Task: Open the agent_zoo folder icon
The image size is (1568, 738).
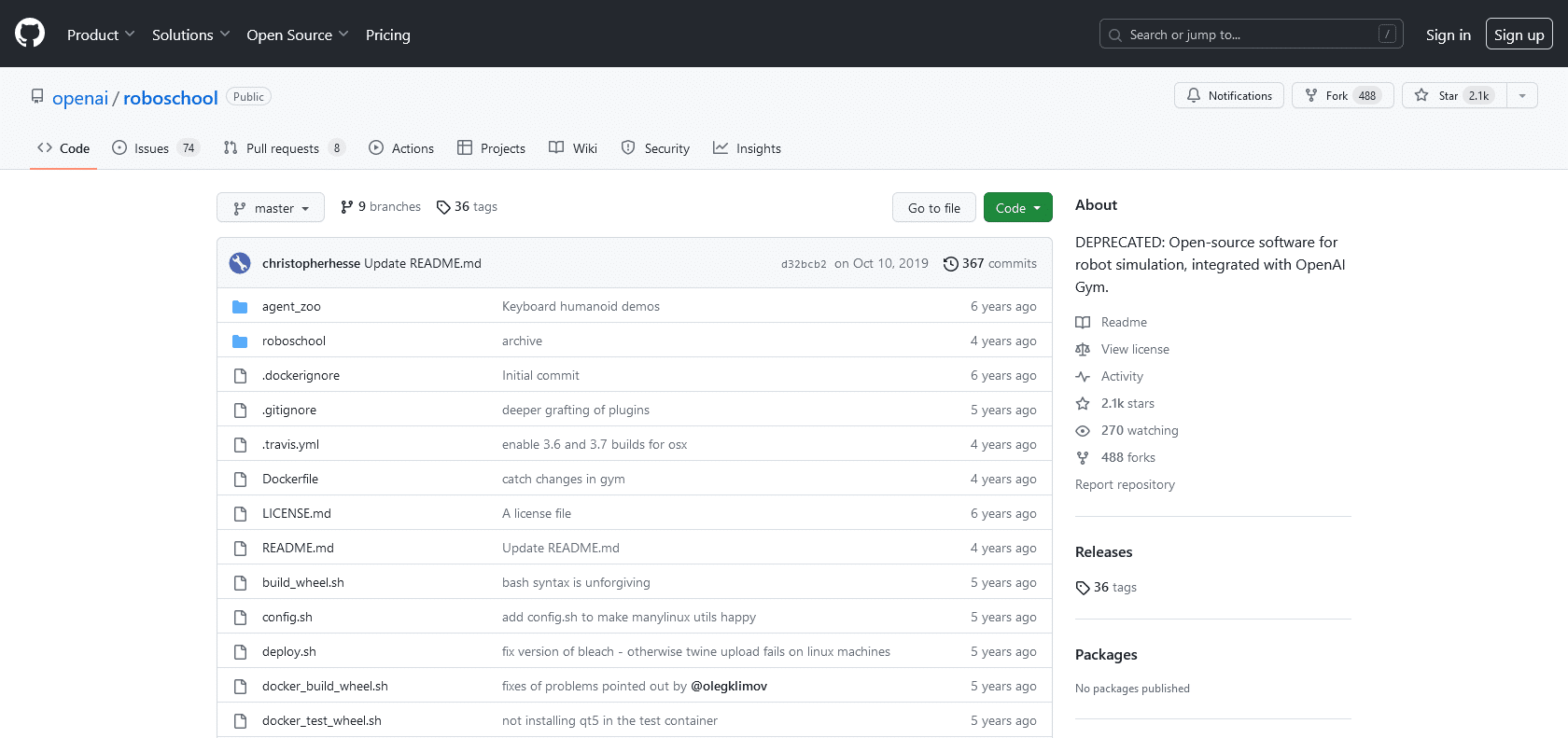Action: 240,306
